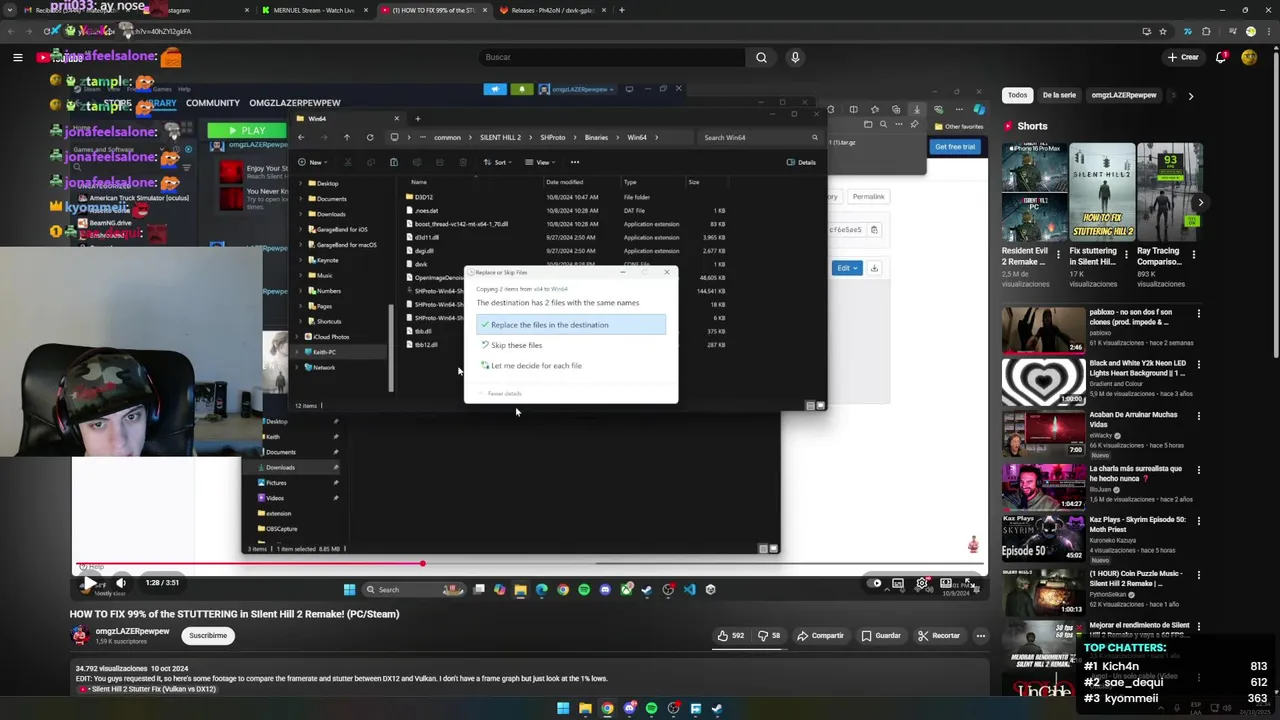1280x720 pixels.
Task: Expand the Downloads tree node
Action: point(300,214)
